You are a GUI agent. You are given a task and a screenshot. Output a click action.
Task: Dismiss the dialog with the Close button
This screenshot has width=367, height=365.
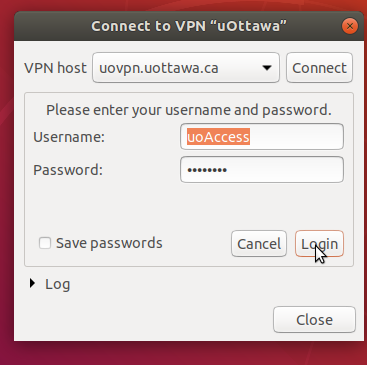(314, 320)
